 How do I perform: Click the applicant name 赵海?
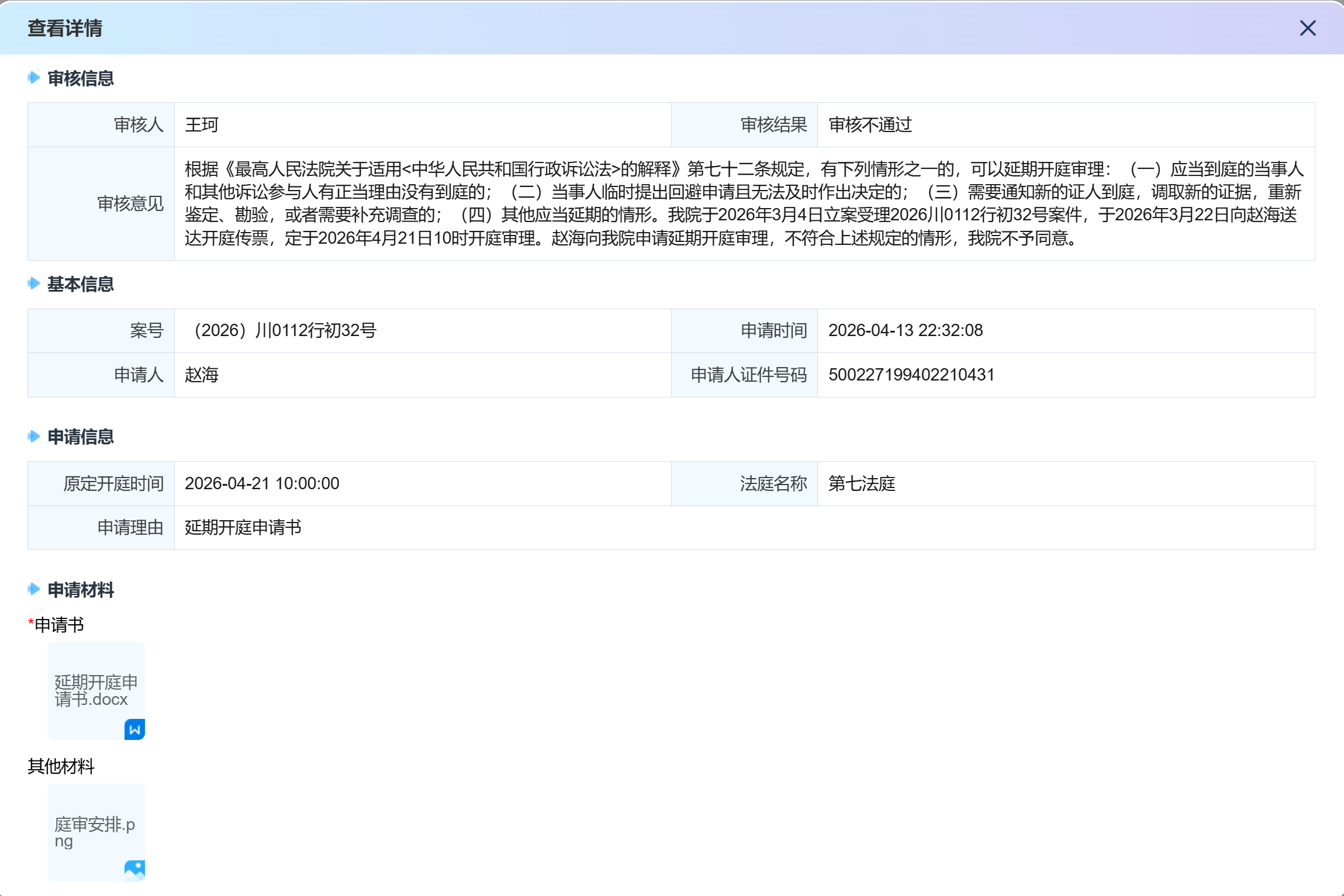pyautogui.click(x=202, y=375)
